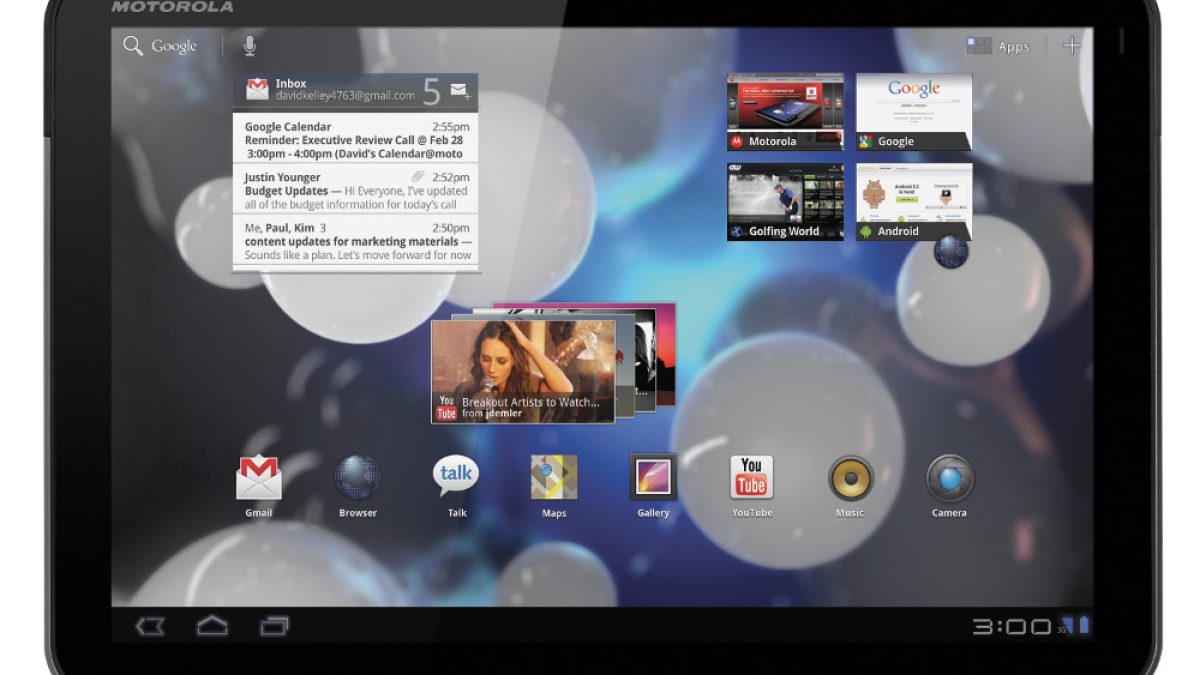The image size is (1200, 675).
Task: Launch the Browser globe icon
Action: point(357,478)
